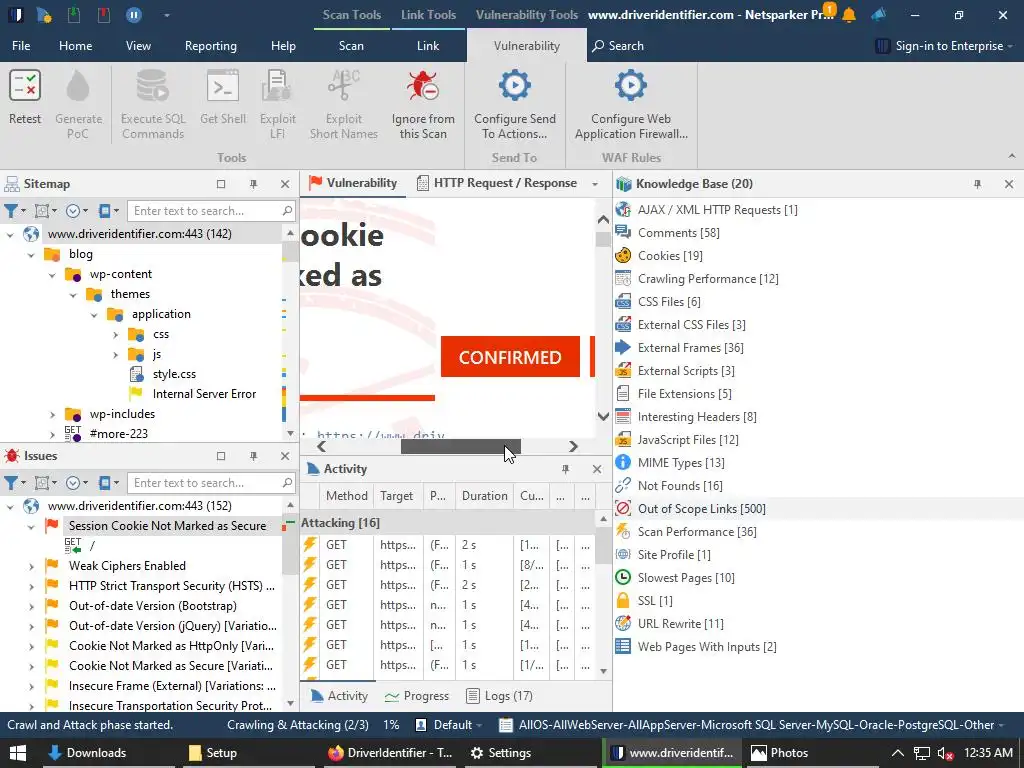Select Internal Server Error sitemap node
1024x768 pixels.
tap(204, 394)
